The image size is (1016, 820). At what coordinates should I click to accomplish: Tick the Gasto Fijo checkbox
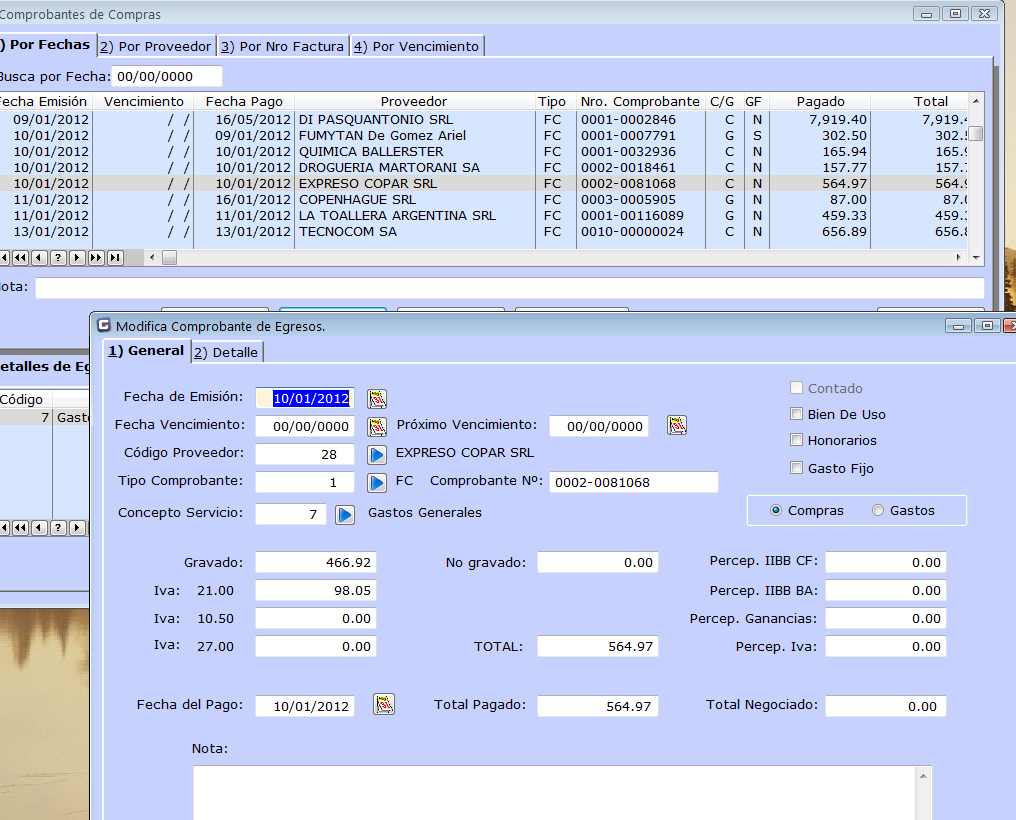(797, 468)
